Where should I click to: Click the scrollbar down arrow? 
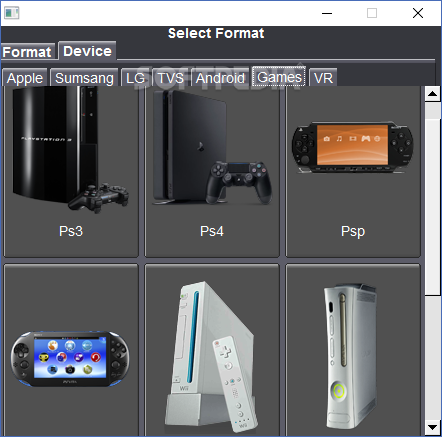[433, 427]
